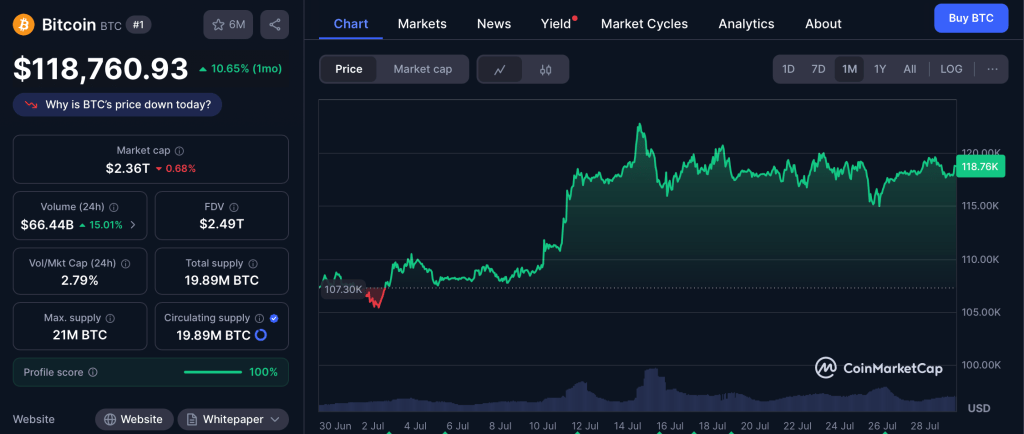This screenshot has width=1024, height=434.
Task: Set chart range to 1M
Action: coord(850,69)
